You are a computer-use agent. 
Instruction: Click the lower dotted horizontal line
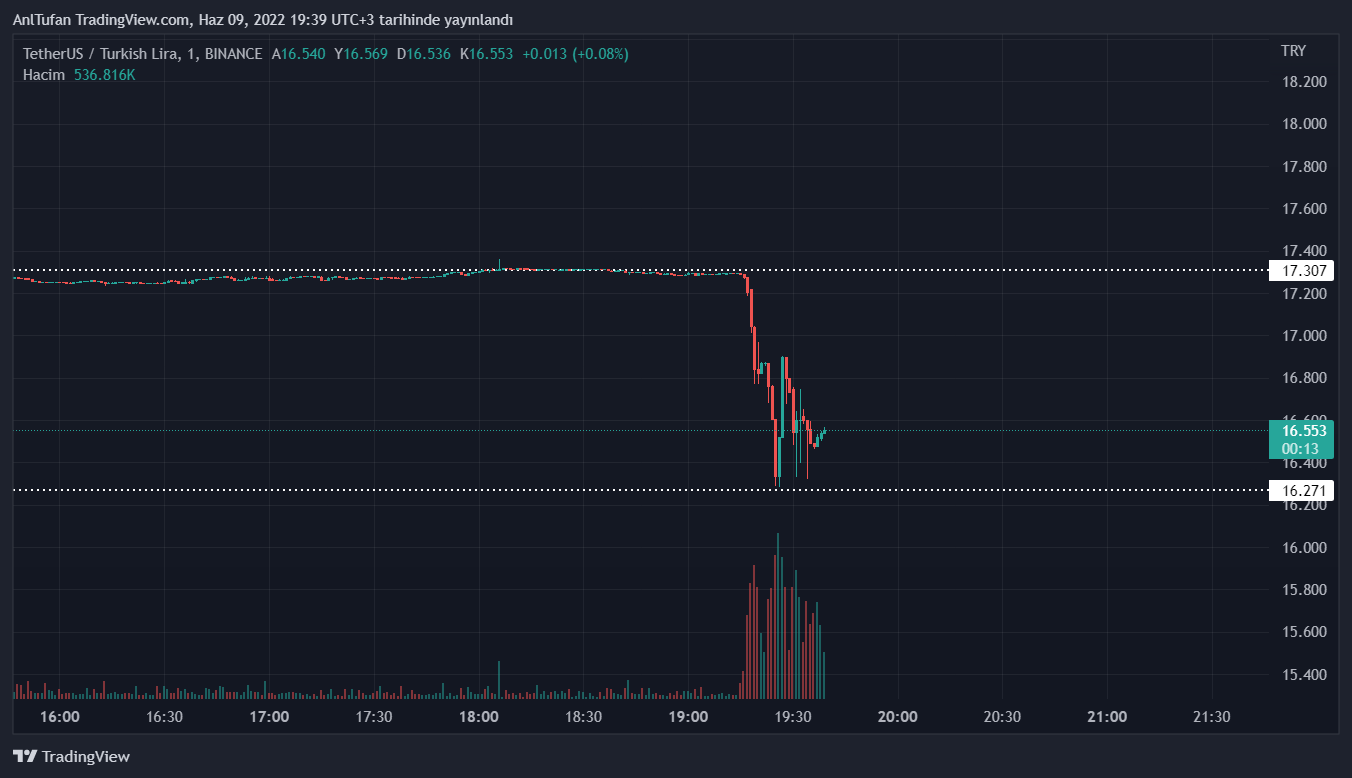(x=400, y=490)
